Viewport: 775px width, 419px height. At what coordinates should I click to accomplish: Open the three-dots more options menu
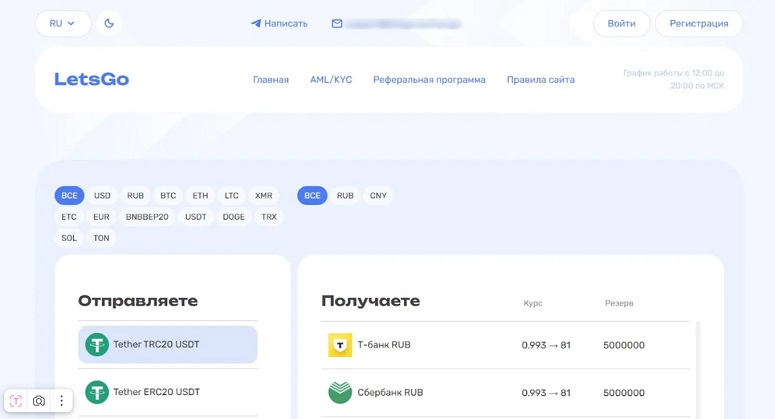[61, 401]
